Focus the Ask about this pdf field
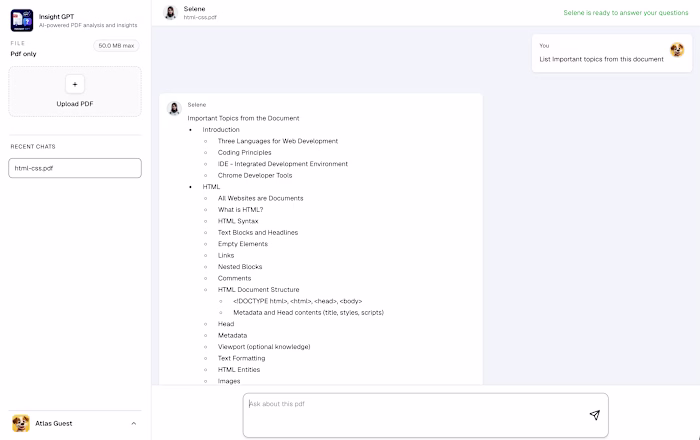 click(425, 415)
